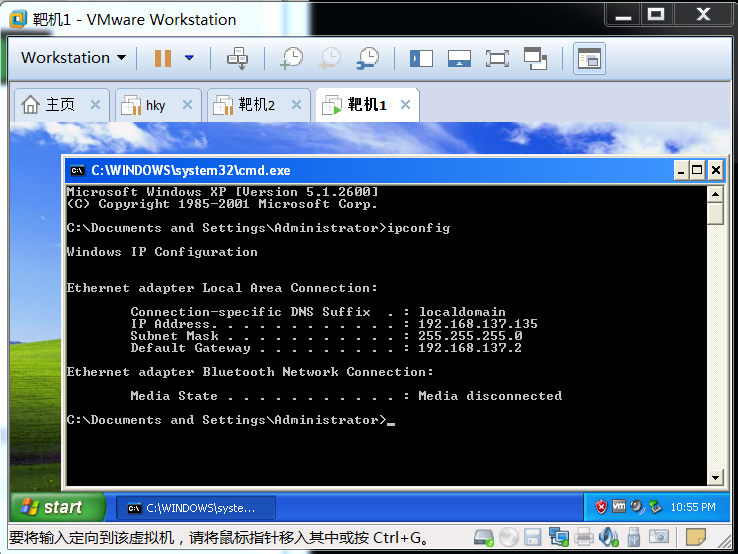Image resolution: width=738 pixels, height=554 pixels.
Task: Click the camera device status icon
Action: [658, 537]
